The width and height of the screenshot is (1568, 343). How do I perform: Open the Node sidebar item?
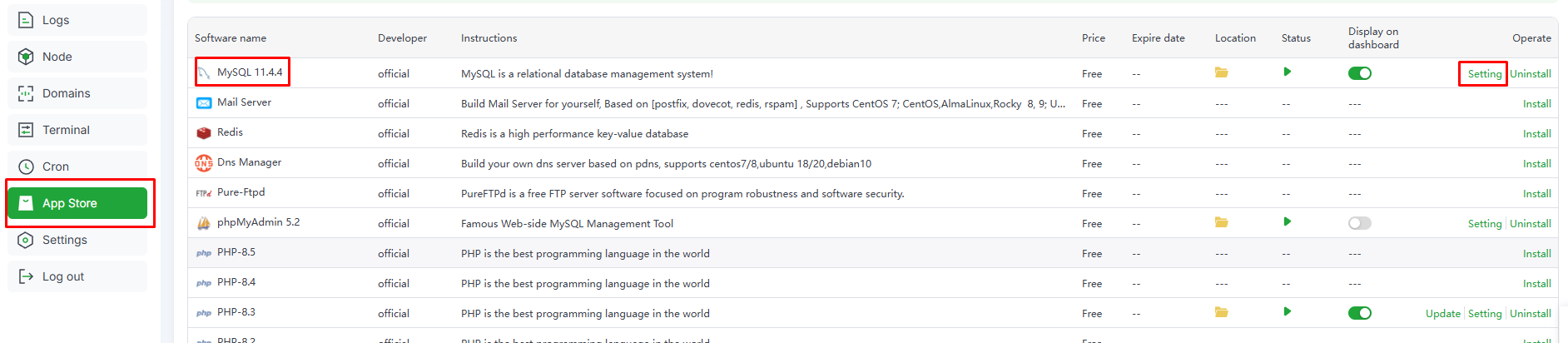click(77, 57)
